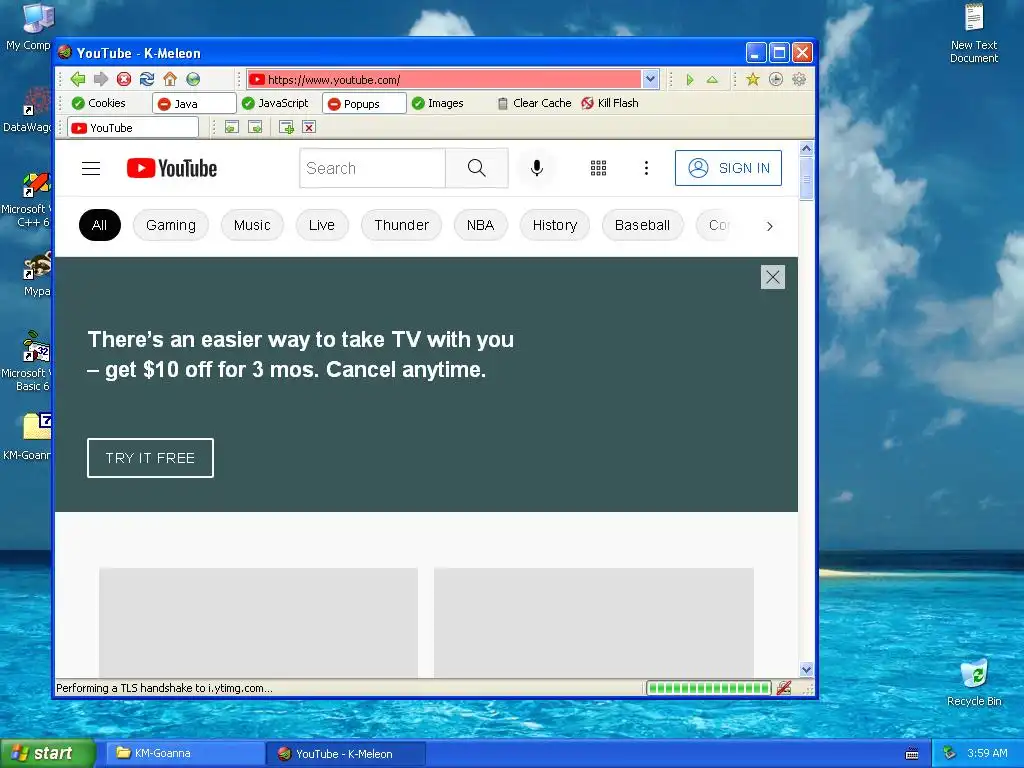This screenshot has width=1024, height=768.
Task: Switch to KM-Goanna taskbar window
Action: (185, 754)
